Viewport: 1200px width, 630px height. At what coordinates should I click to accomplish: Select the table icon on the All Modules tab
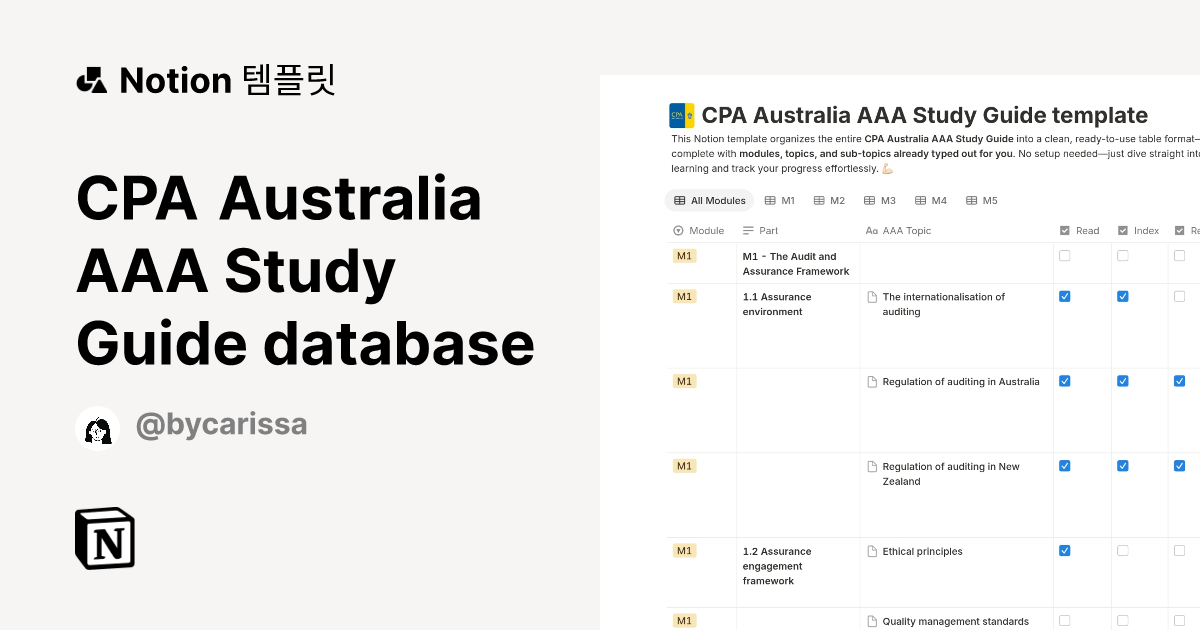tap(678, 200)
